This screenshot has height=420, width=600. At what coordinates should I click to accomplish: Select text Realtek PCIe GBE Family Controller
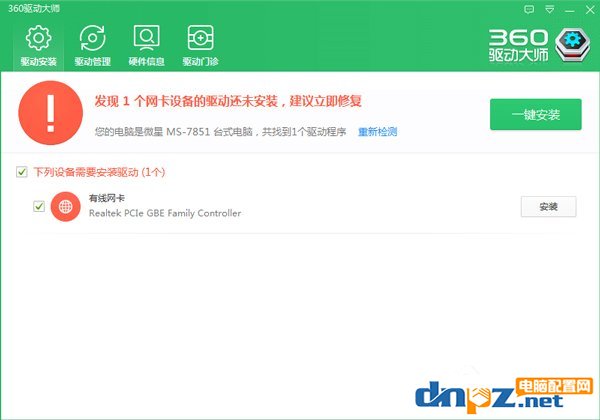[x=165, y=213]
